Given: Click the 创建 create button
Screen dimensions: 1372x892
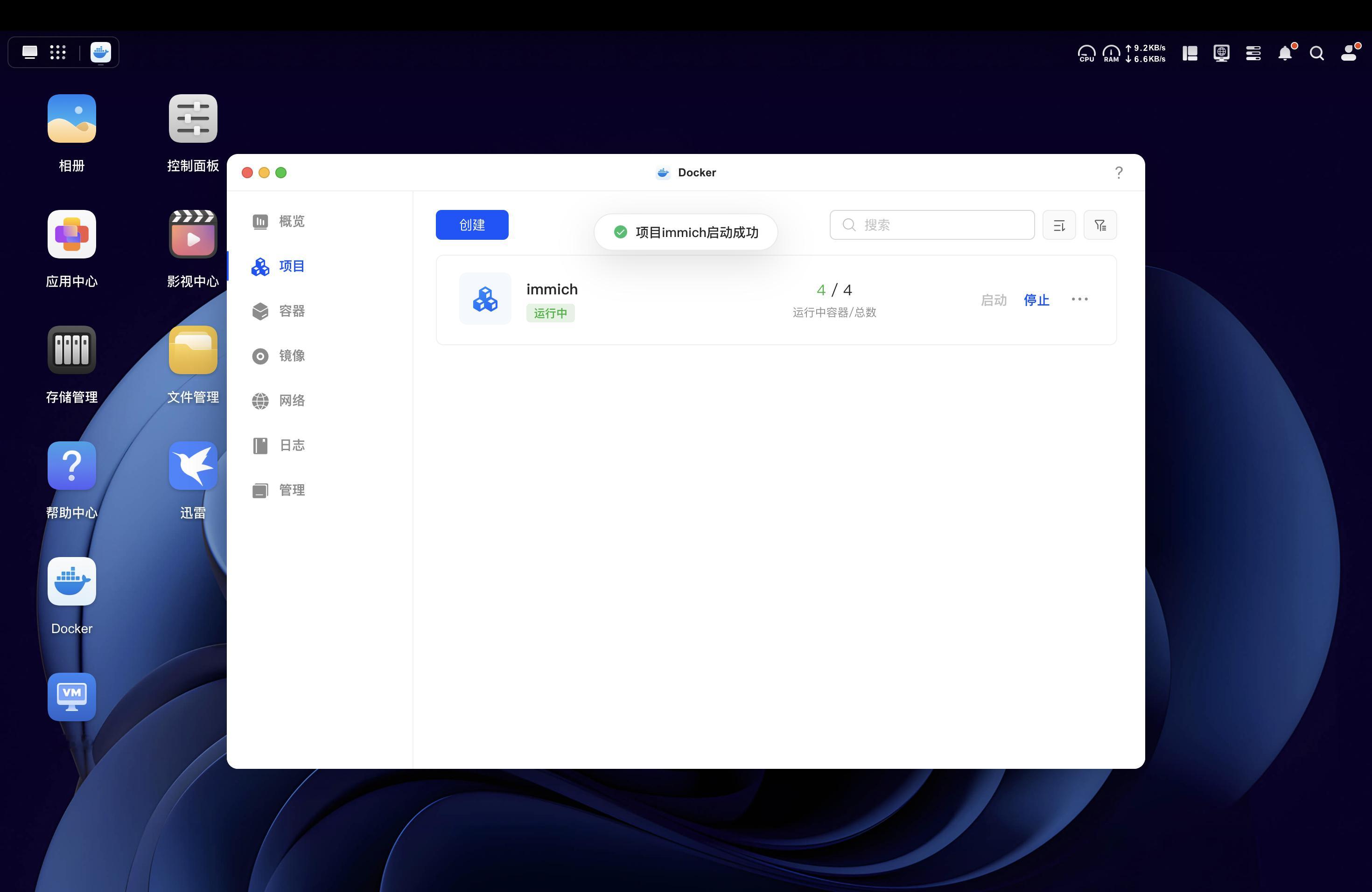Looking at the screenshot, I should [x=471, y=225].
